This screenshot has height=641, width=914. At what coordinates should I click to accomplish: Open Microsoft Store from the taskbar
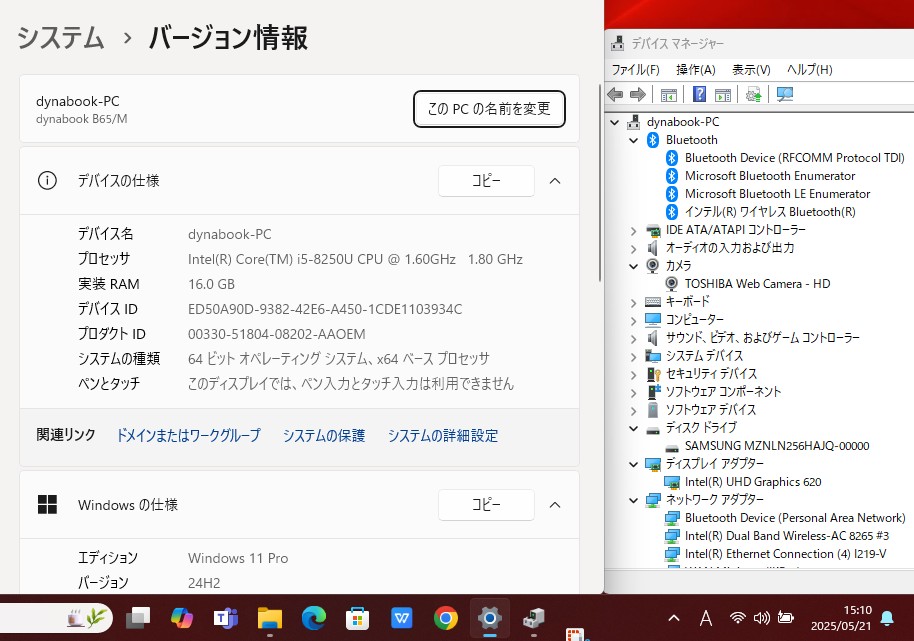(x=357, y=618)
